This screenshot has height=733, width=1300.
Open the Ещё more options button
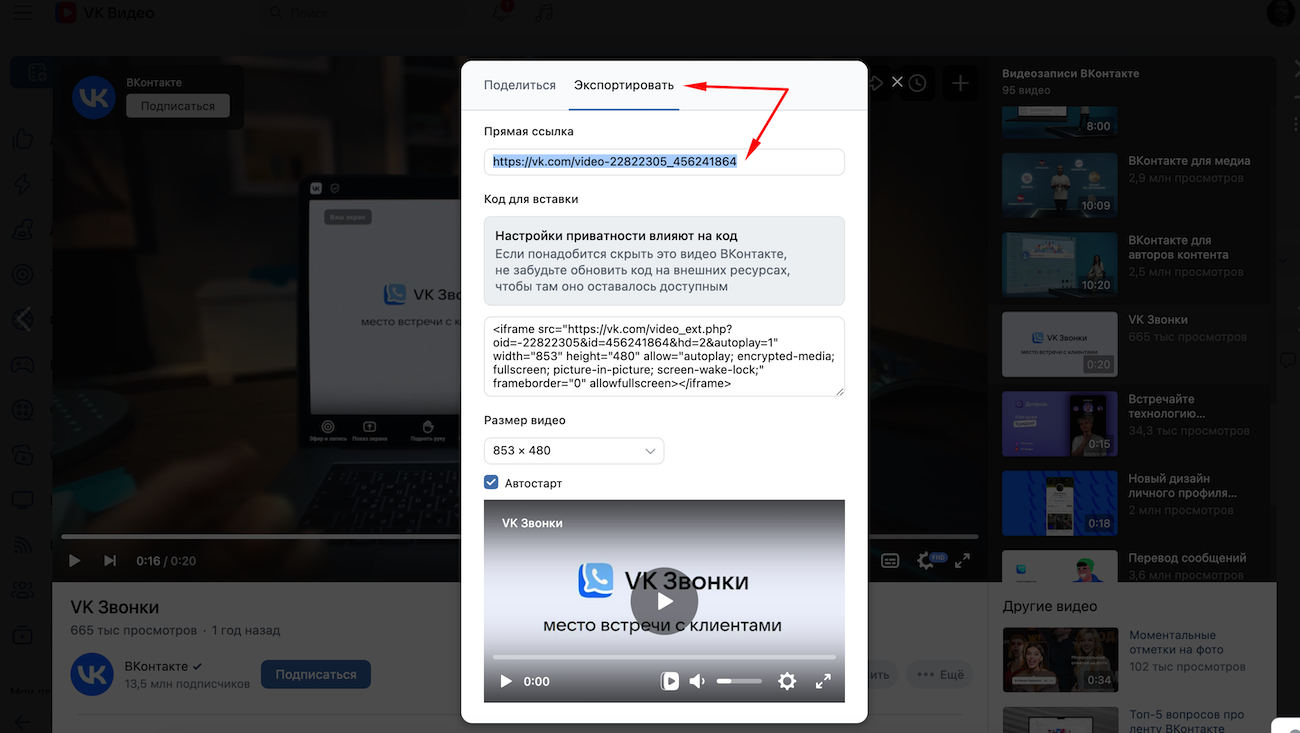click(940, 674)
